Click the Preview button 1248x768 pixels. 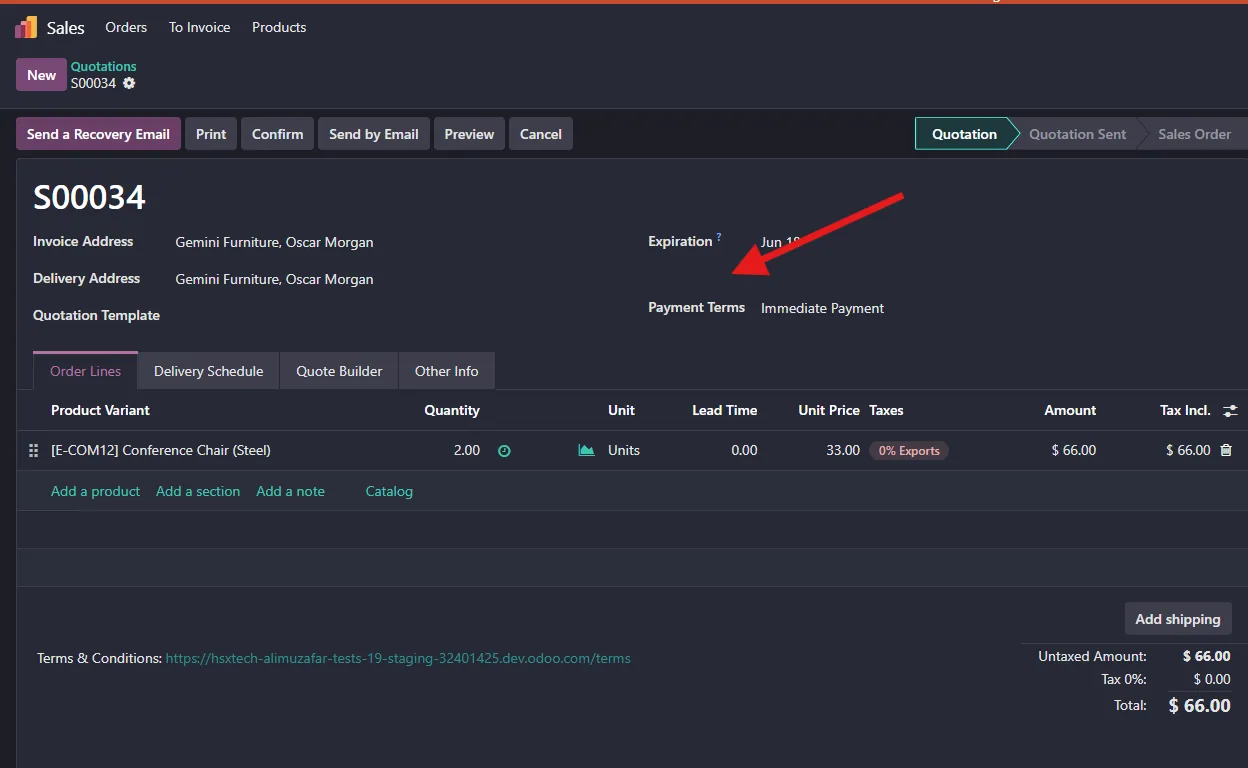pos(469,134)
